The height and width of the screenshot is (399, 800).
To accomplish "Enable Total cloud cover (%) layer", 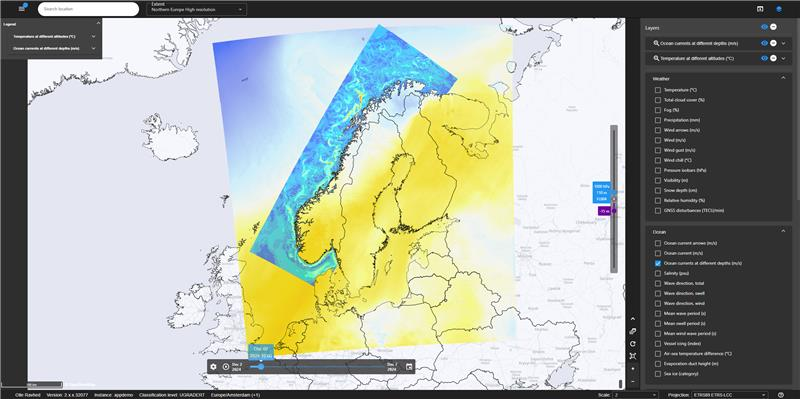I will pyautogui.click(x=658, y=100).
